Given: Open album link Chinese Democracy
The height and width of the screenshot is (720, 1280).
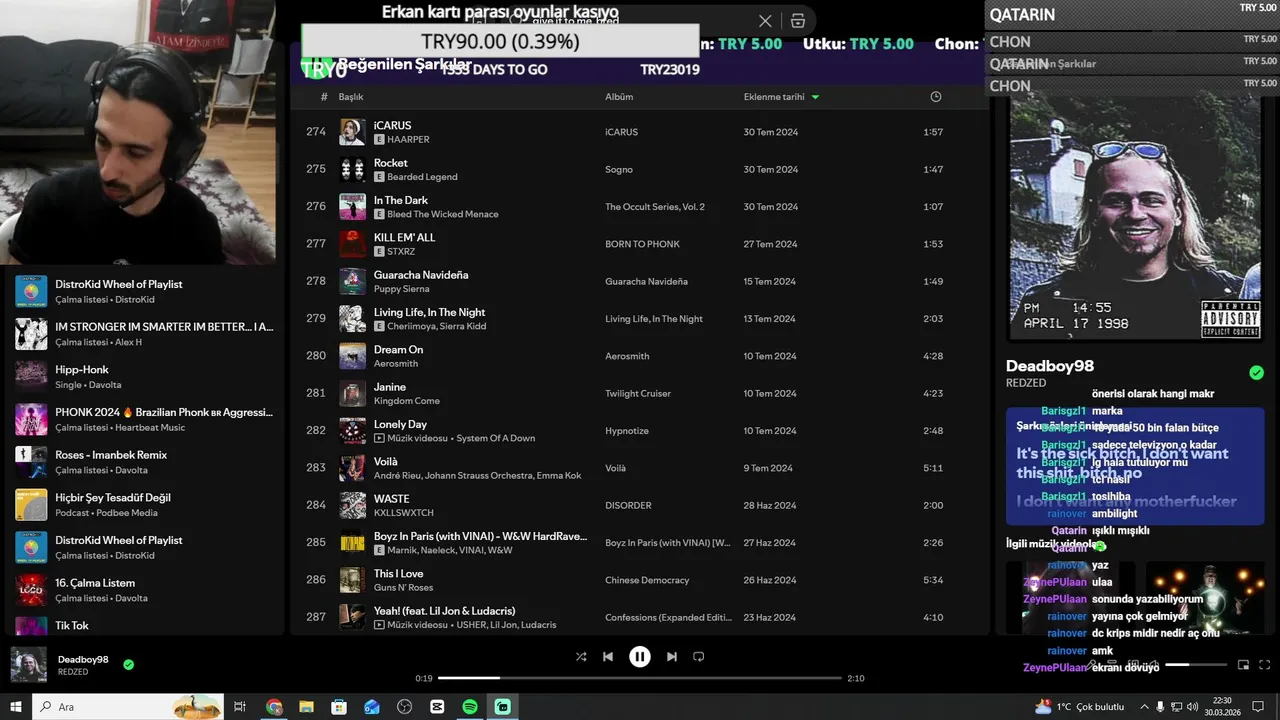Looking at the screenshot, I should click(647, 580).
